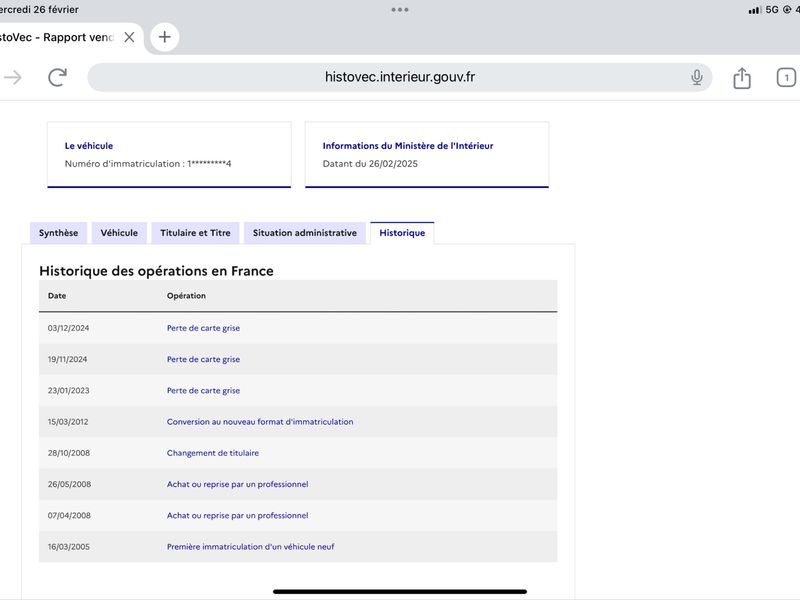The width and height of the screenshot is (800, 600).
Task: Click Conversion au nouveau format d'immatriculation
Action: click(x=260, y=422)
